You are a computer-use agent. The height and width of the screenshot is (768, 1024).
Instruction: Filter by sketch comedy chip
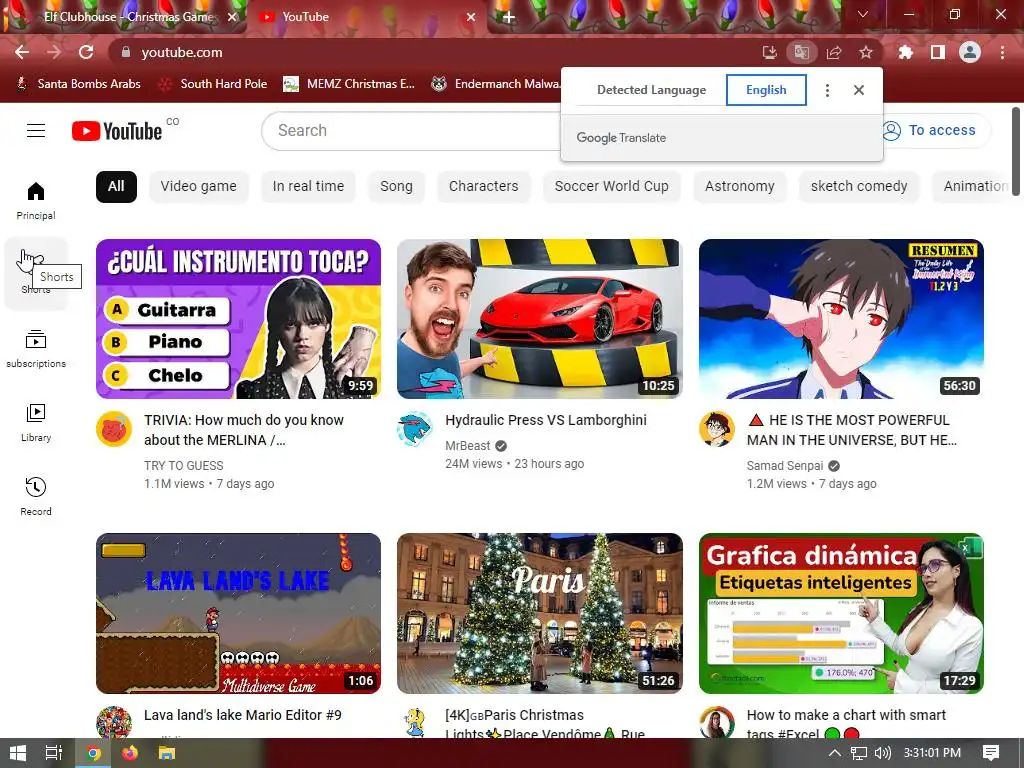tap(859, 187)
